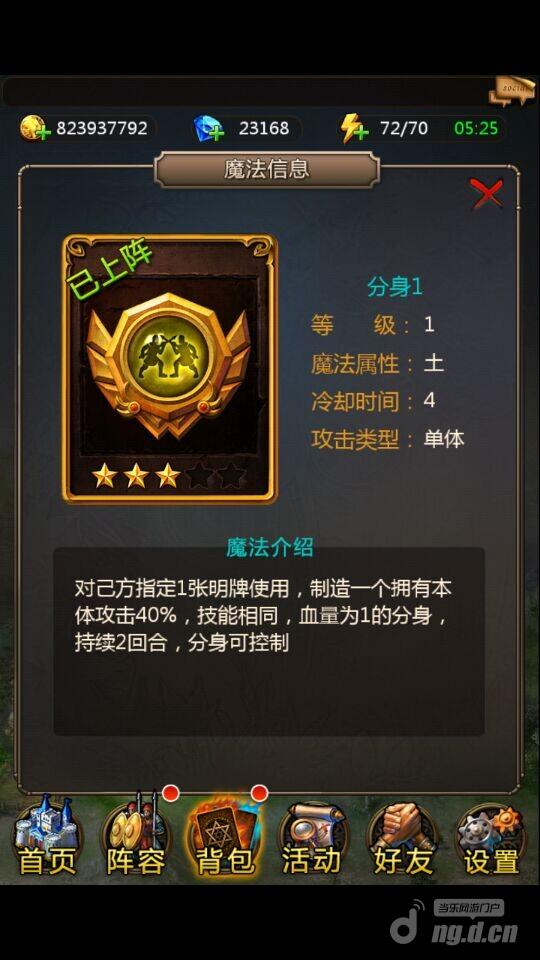This screenshot has width=540, height=960.
Task: Tap the lightning energy add icon
Action: point(354,129)
